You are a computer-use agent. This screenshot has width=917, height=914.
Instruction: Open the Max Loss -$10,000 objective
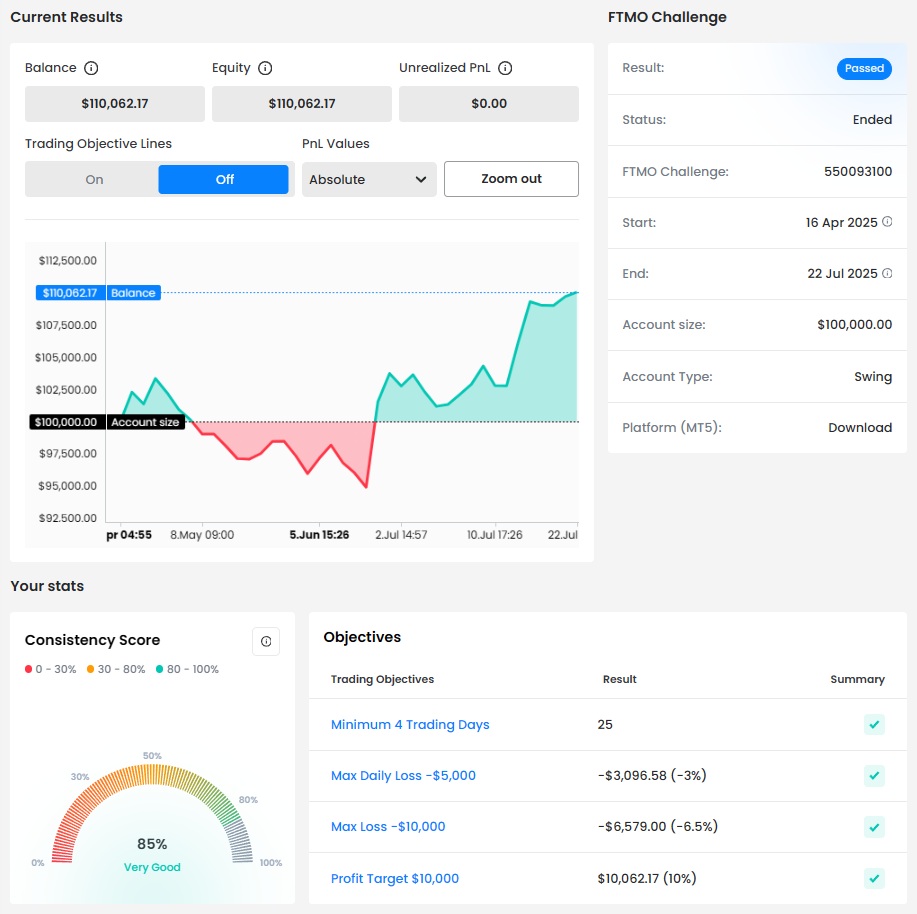(388, 827)
